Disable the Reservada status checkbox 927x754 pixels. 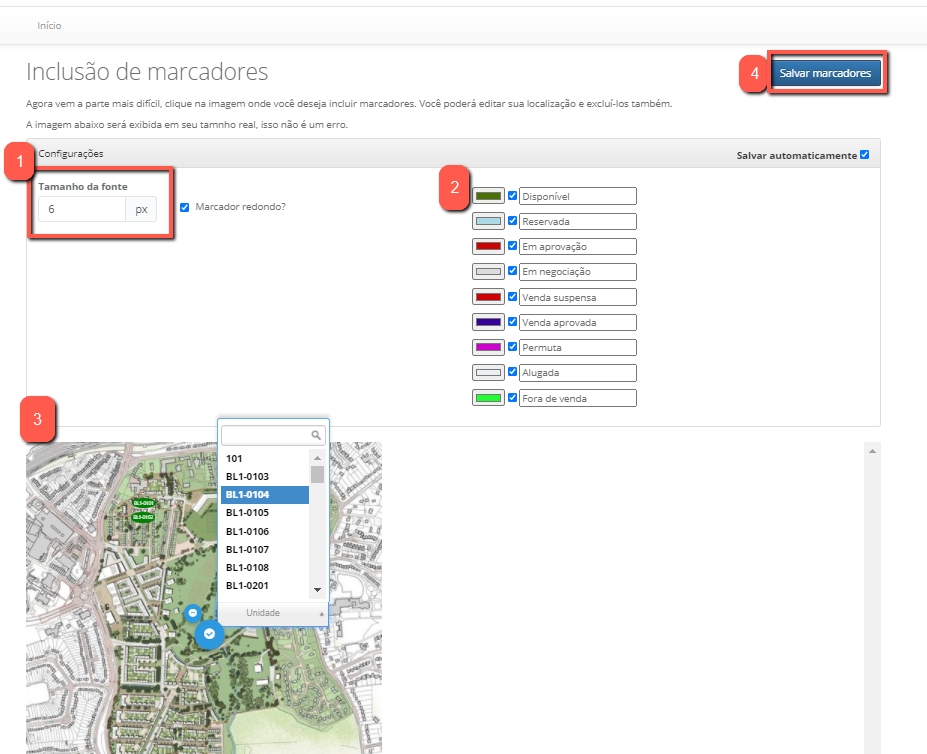click(513, 221)
